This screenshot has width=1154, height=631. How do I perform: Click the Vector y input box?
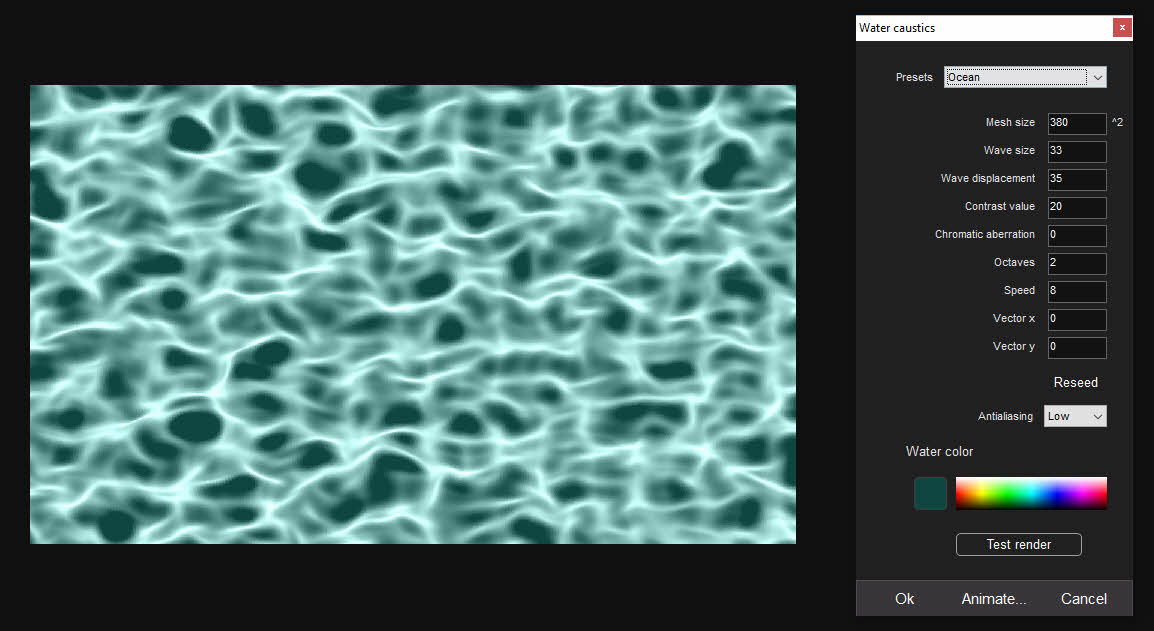tap(1076, 347)
